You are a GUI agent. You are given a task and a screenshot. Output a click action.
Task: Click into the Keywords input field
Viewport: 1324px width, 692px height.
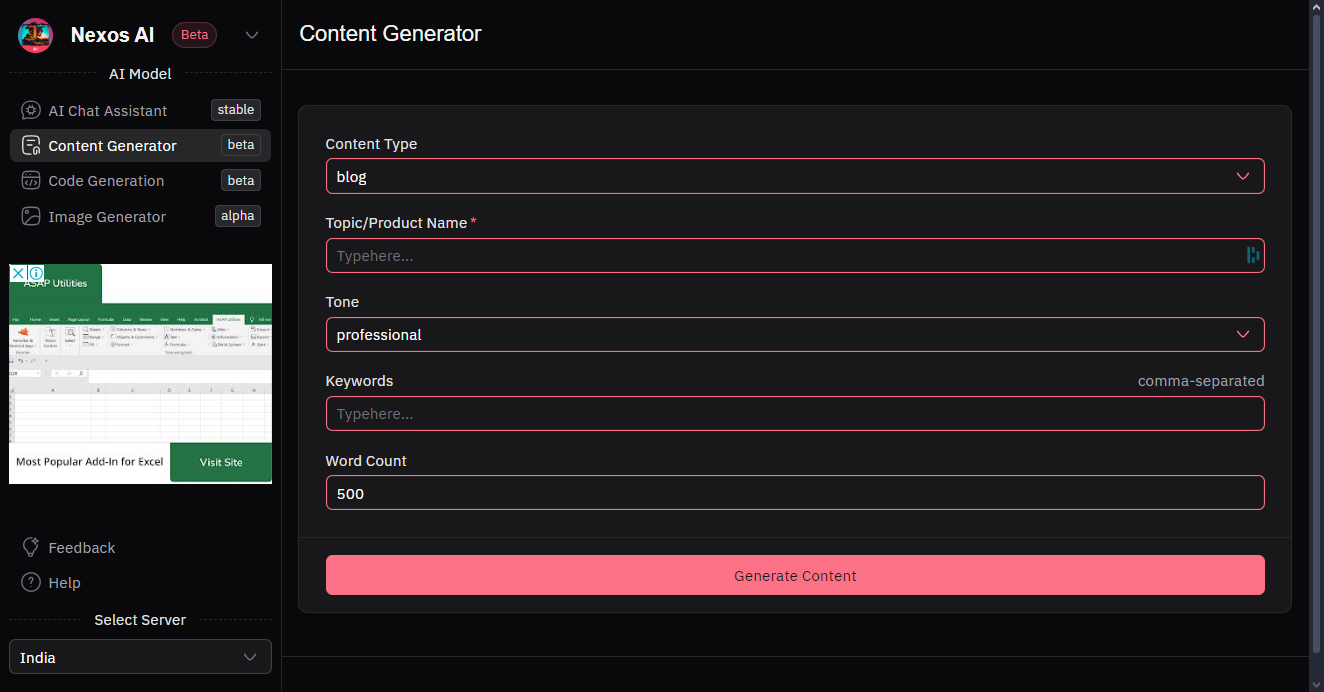point(794,414)
